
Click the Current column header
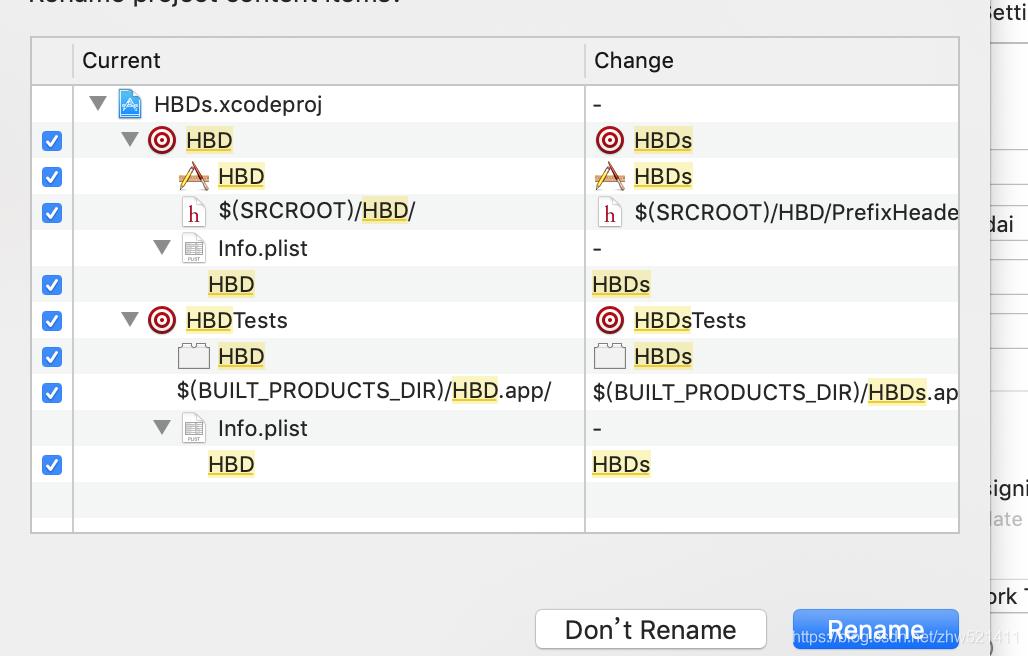(328, 60)
